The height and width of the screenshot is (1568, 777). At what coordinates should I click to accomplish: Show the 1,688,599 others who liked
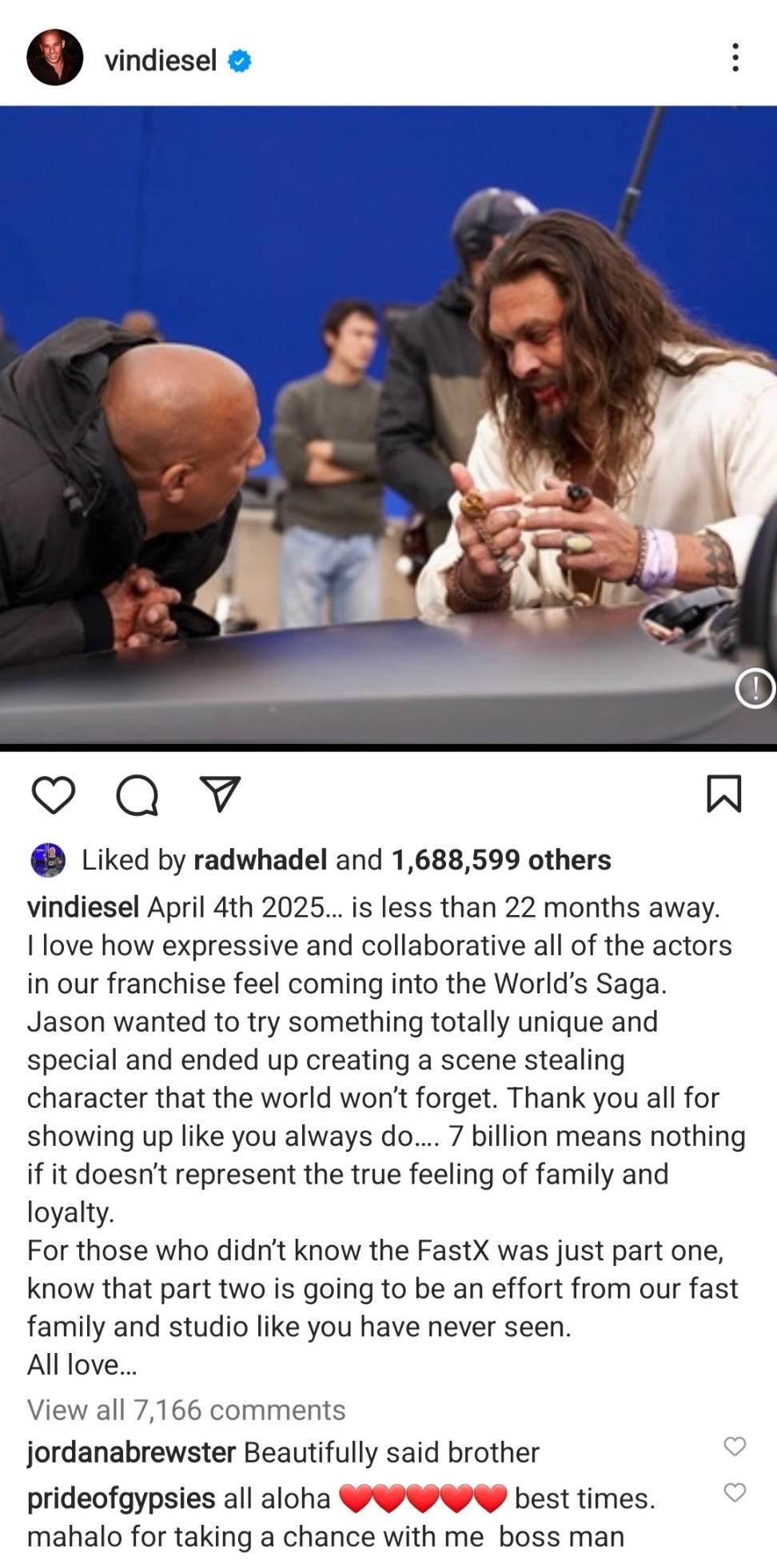[501, 859]
